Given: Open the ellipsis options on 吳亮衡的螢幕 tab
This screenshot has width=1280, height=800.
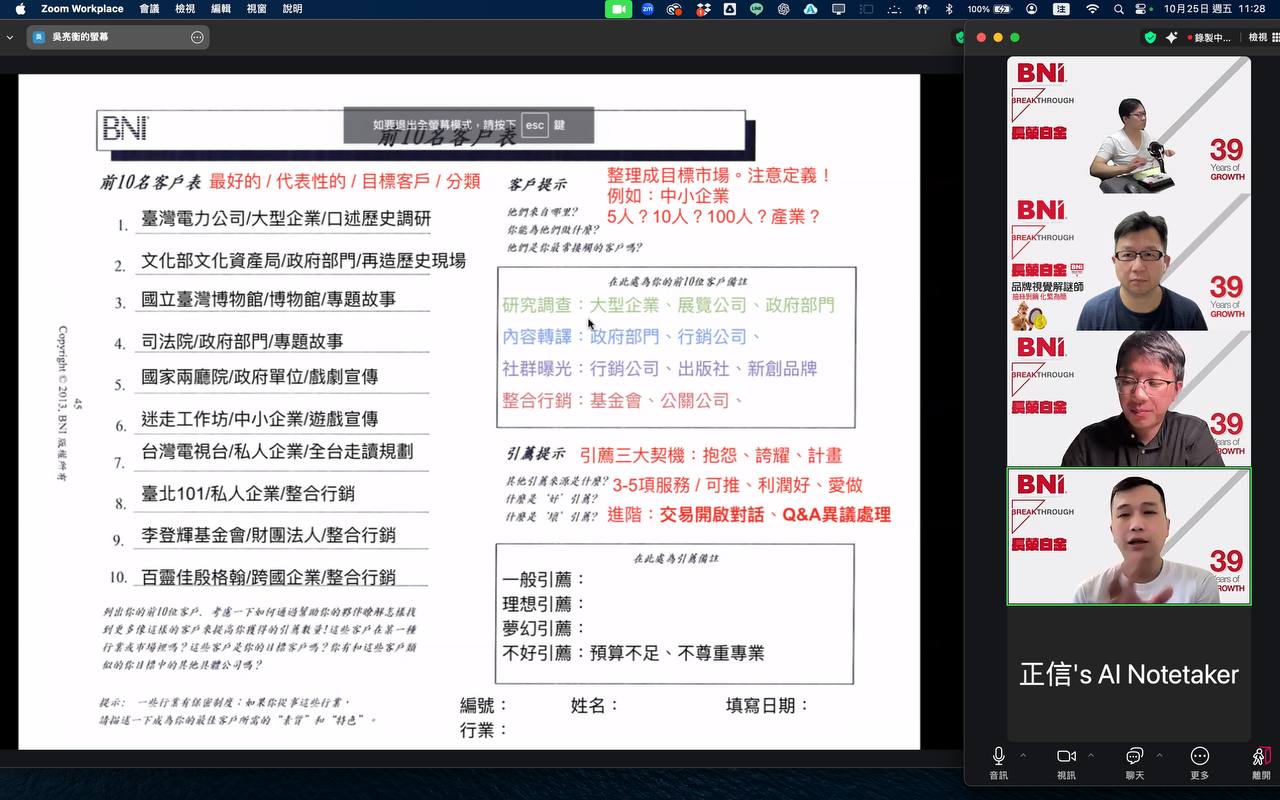Looking at the screenshot, I should [197, 37].
